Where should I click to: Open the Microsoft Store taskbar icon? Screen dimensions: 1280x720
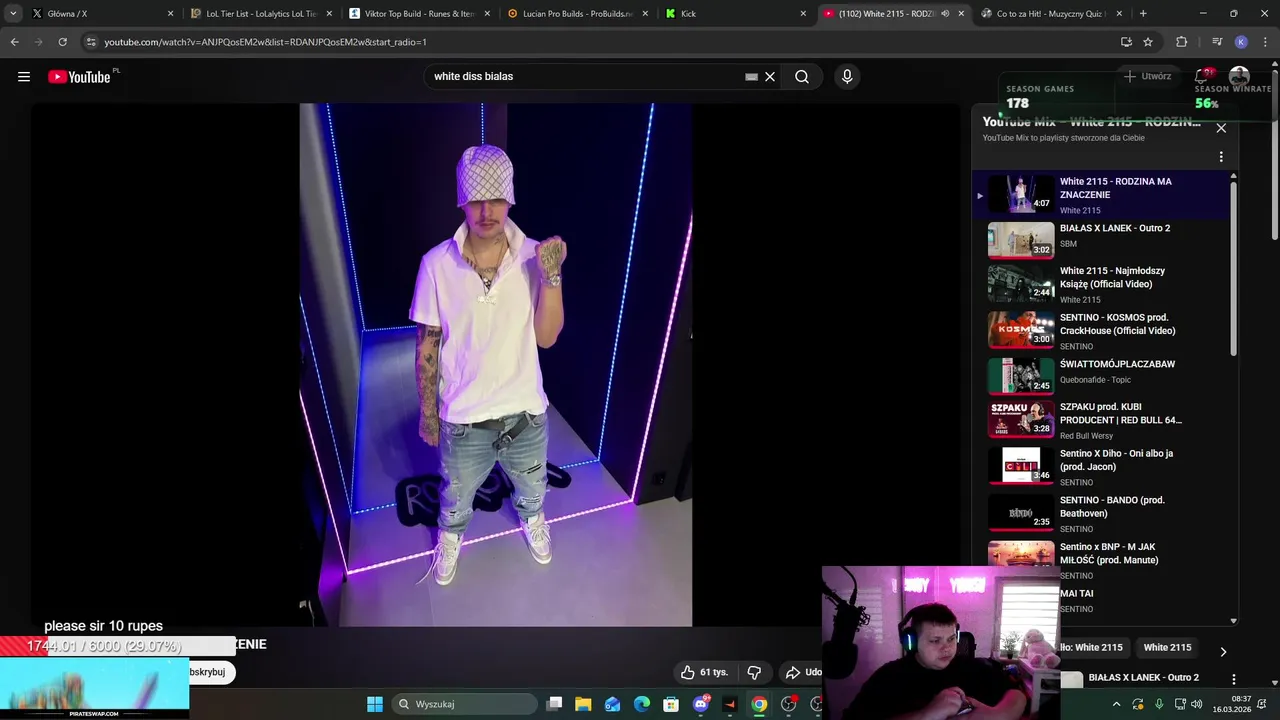(671, 704)
